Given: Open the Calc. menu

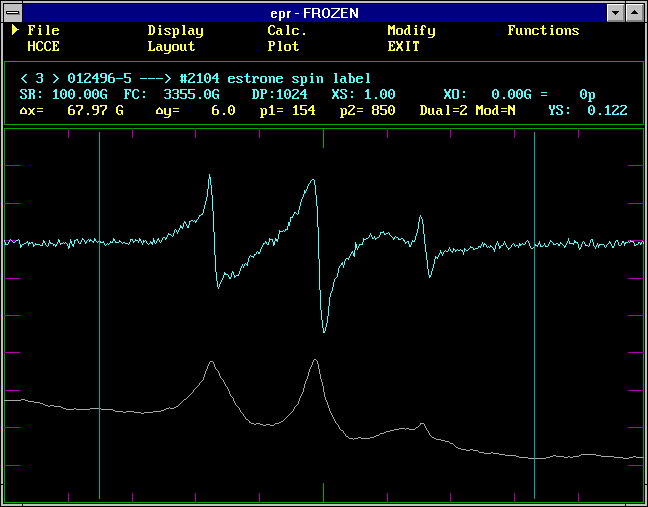Looking at the screenshot, I should pos(287,31).
